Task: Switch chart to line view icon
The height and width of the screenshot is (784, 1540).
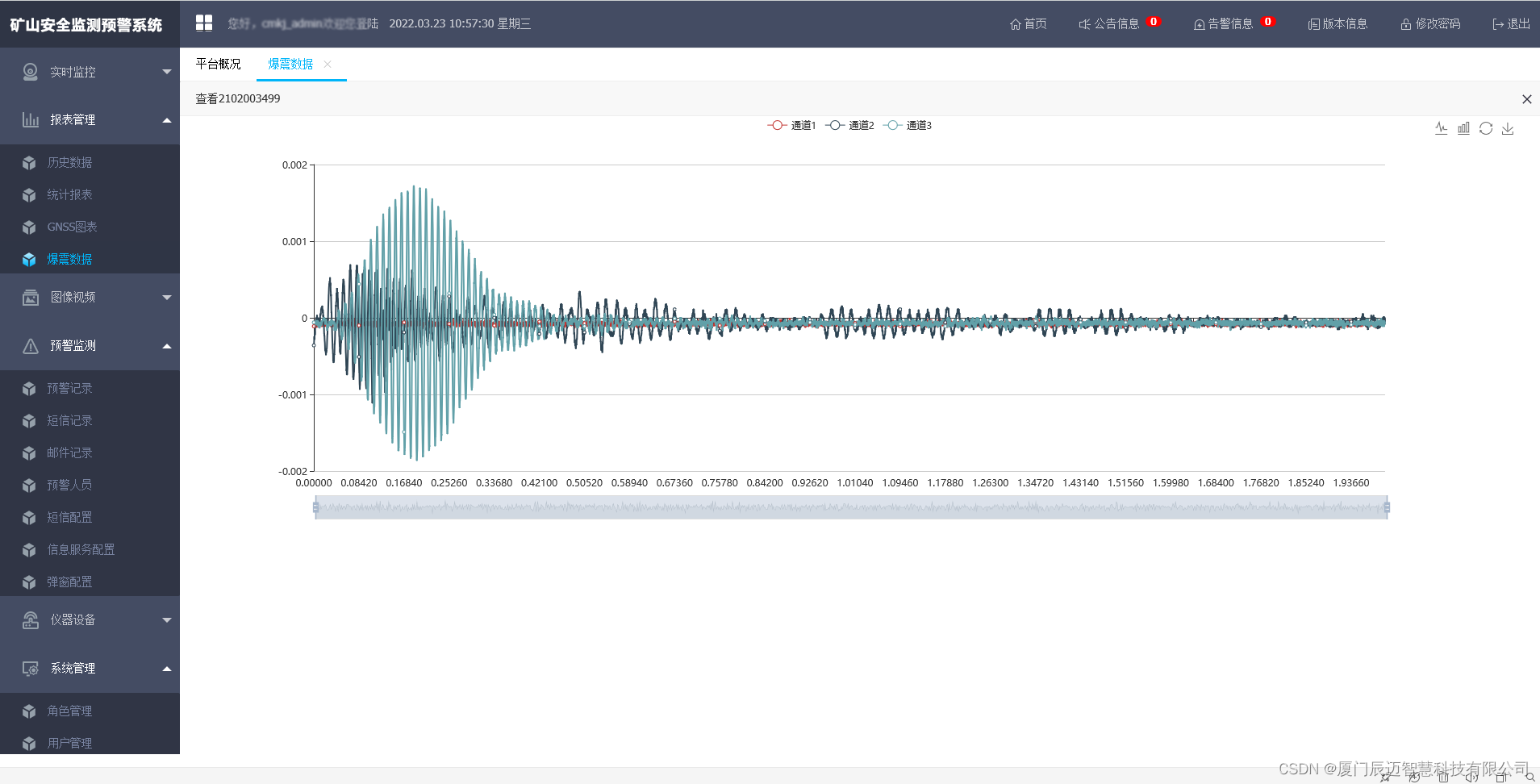Action: [1441, 128]
